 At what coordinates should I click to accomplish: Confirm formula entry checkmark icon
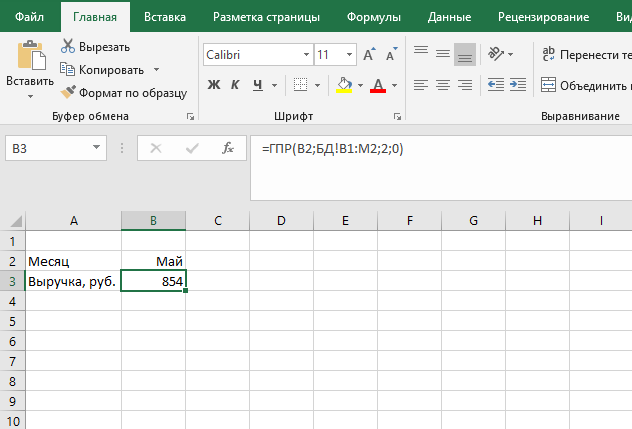pos(192,148)
